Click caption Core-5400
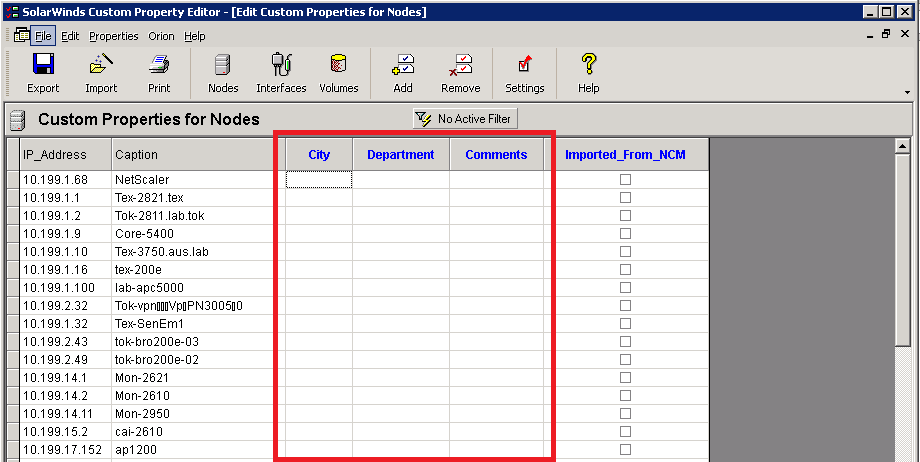Viewport: 920px width, 462px height. pos(144,234)
